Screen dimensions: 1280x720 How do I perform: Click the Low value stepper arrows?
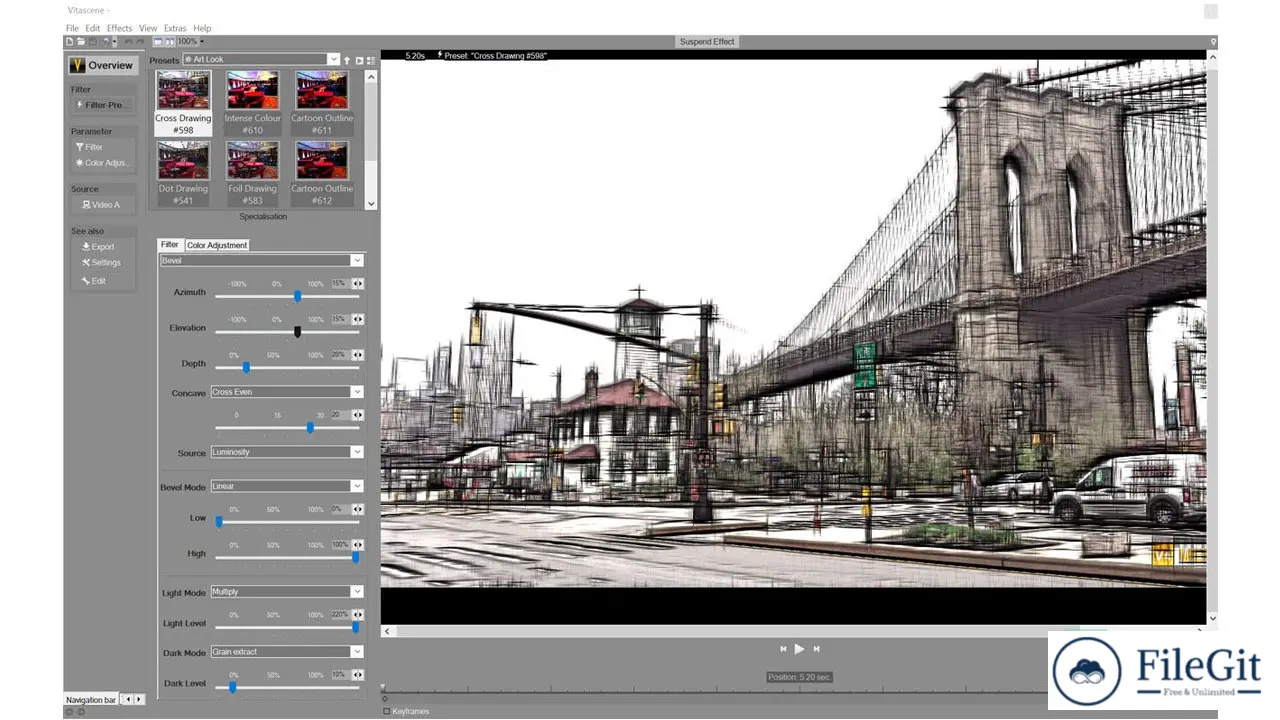357,509
